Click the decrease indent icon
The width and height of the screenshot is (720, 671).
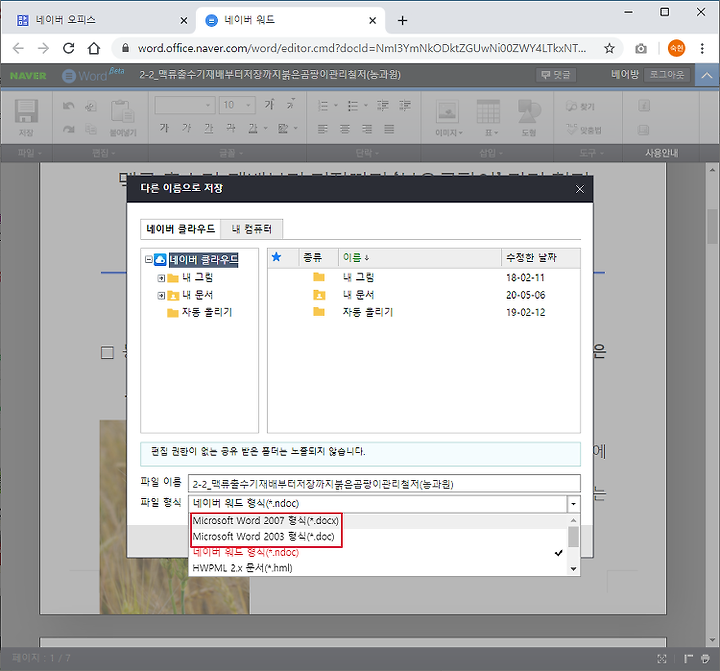point(383,106)
